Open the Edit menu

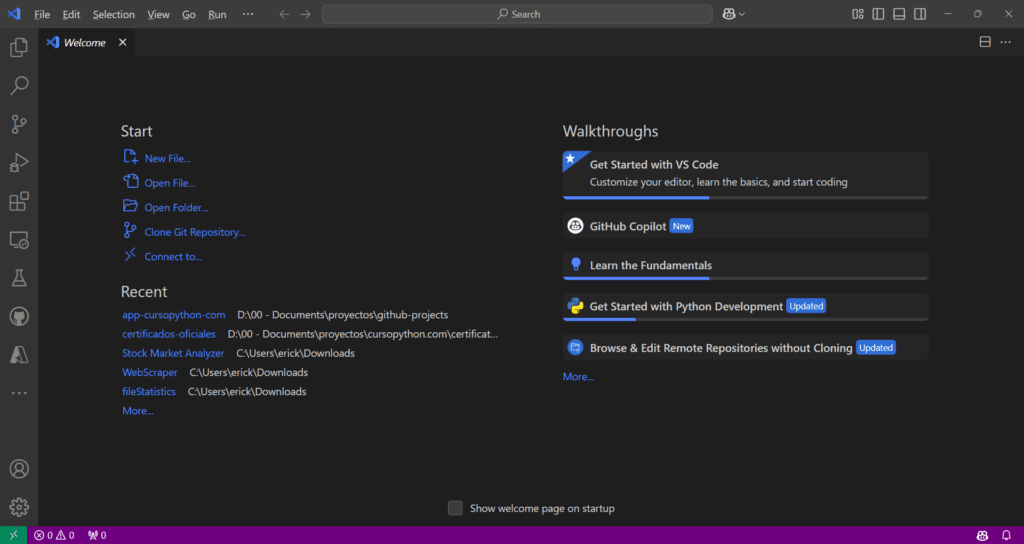coord(71,14)
